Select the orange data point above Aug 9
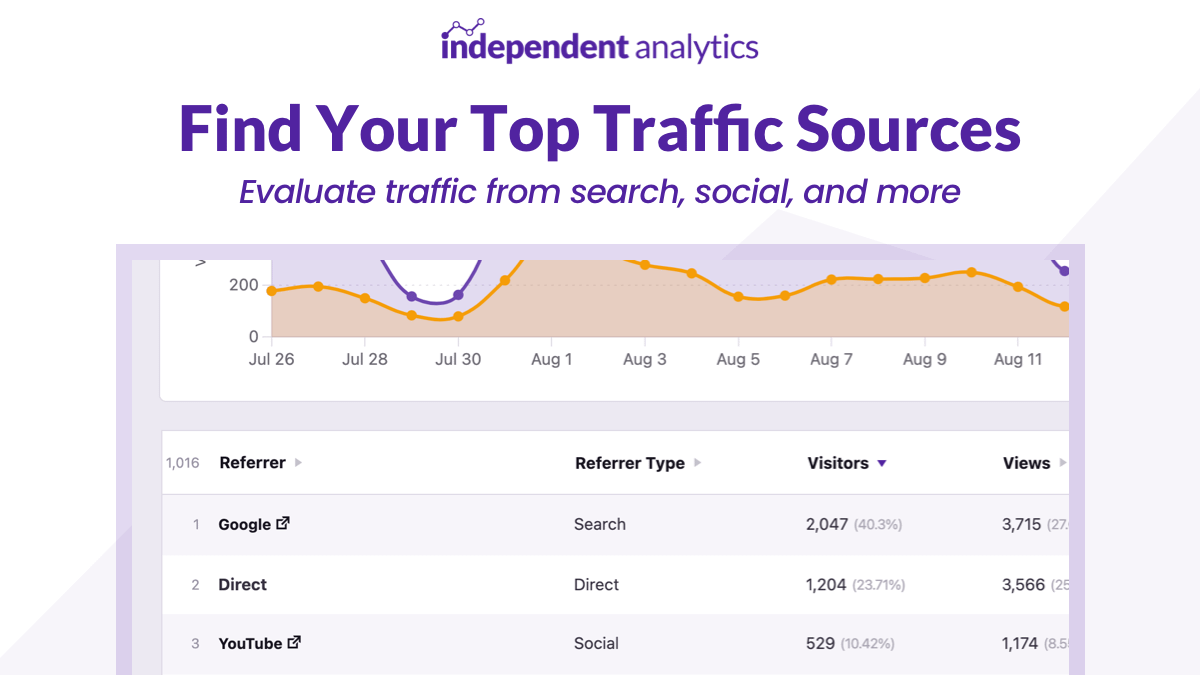1200x675 pixels. tap(923, 277)
